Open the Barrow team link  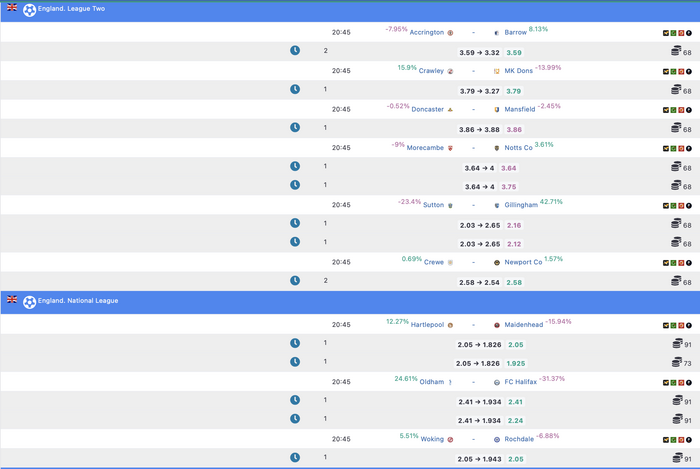516,32
